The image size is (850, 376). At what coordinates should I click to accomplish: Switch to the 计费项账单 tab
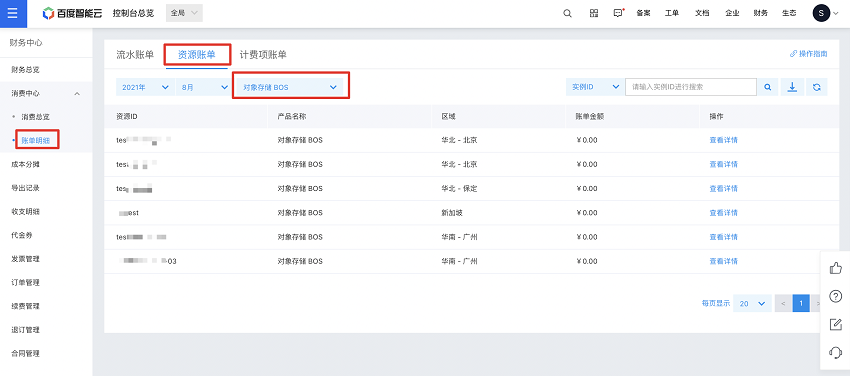click(263, 54)
